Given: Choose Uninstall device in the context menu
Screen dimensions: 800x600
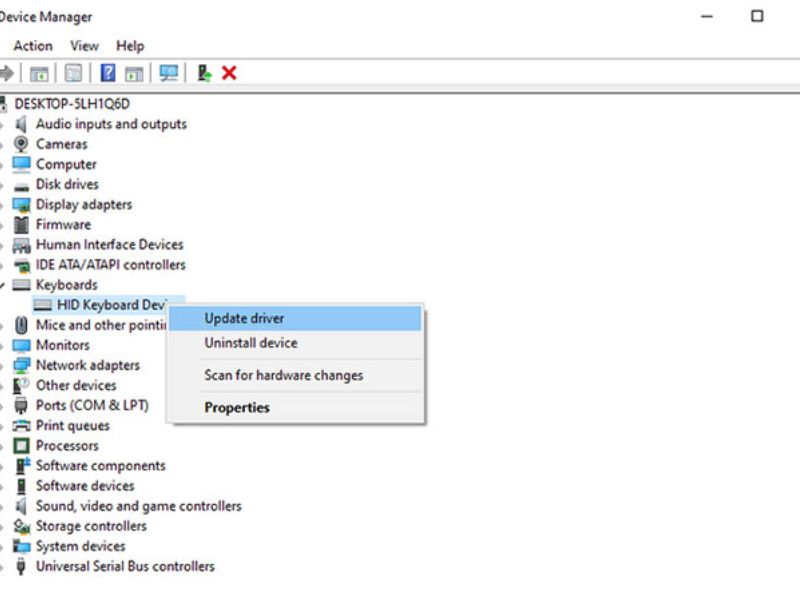Looking at the screenshot, I should click(295, 343).
